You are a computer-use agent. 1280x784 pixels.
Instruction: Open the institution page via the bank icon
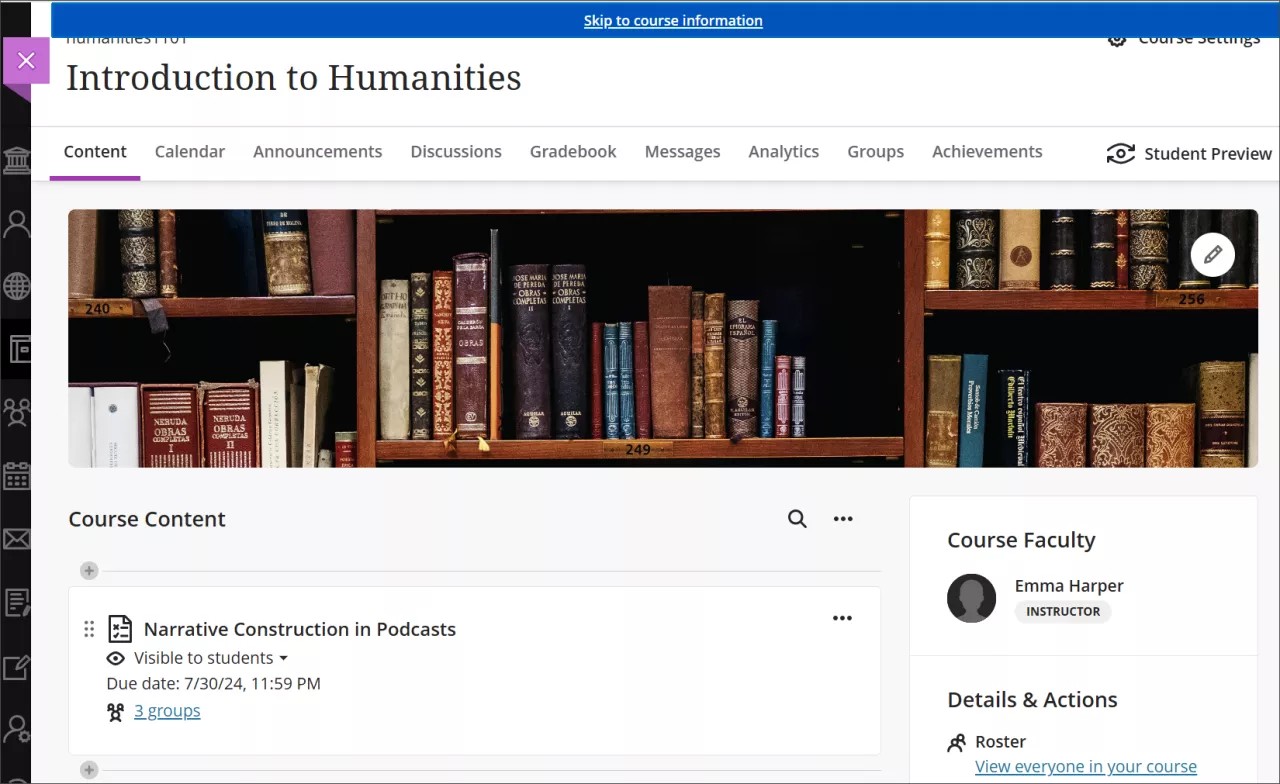[16, 160]
